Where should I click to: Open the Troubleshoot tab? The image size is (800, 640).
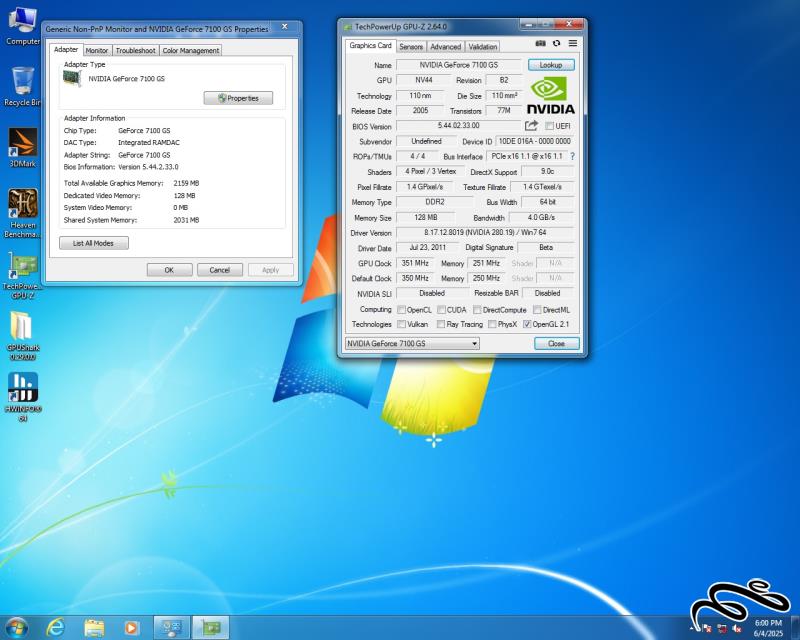point(135,51)
